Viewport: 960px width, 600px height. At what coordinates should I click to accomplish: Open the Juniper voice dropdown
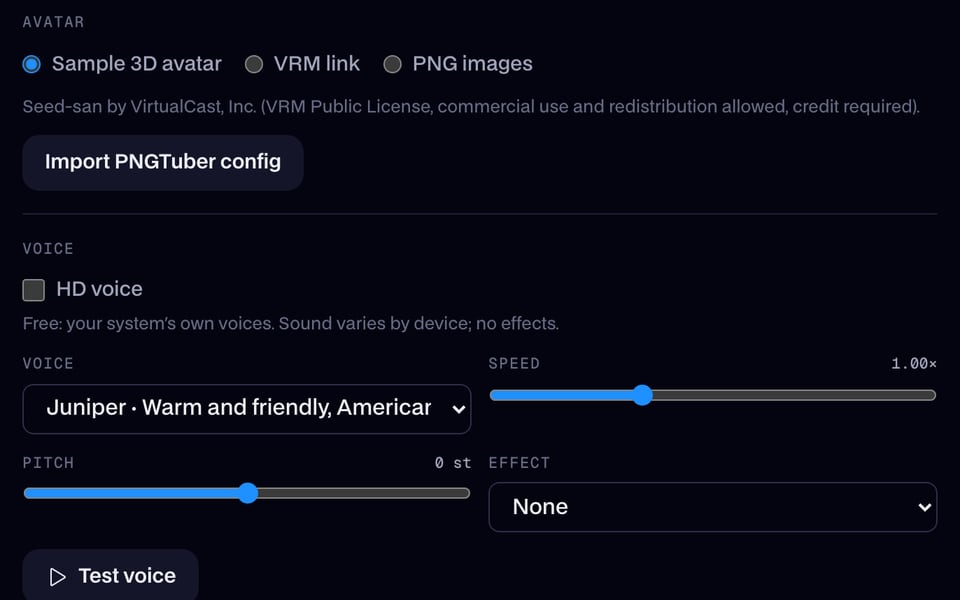247,408
